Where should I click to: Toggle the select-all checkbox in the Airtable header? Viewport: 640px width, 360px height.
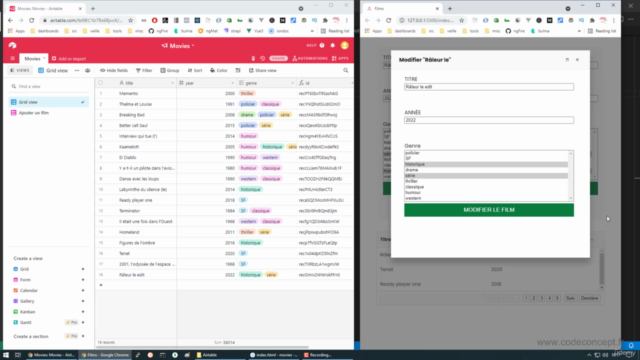(100, 83)
